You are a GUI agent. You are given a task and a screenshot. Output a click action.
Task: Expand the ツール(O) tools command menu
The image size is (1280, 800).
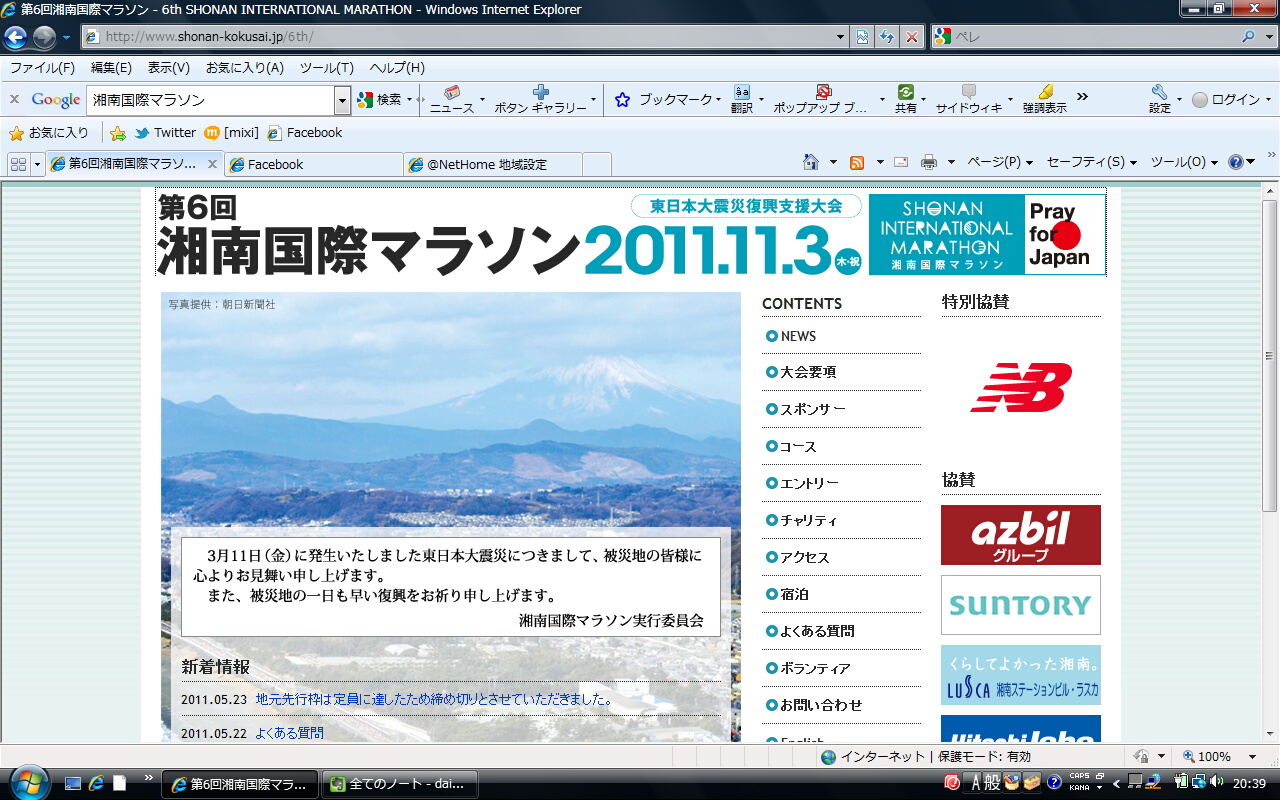coord(1184,162)
